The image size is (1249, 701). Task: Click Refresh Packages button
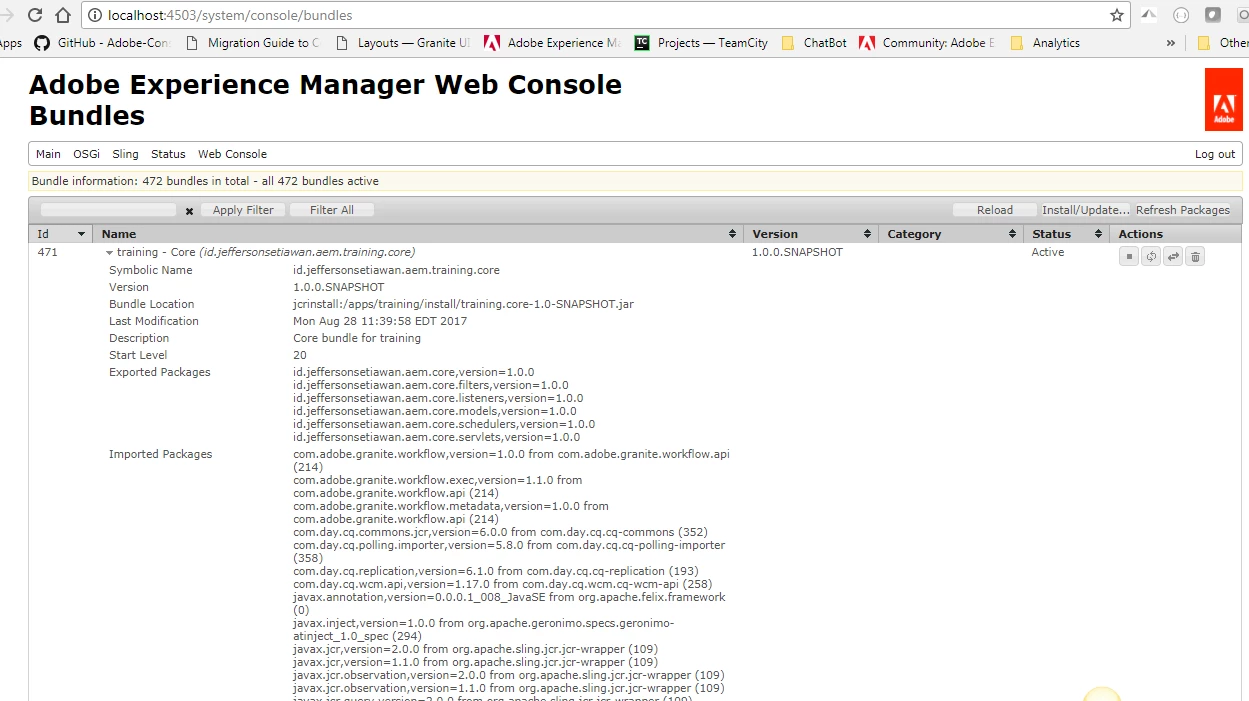1183,210
